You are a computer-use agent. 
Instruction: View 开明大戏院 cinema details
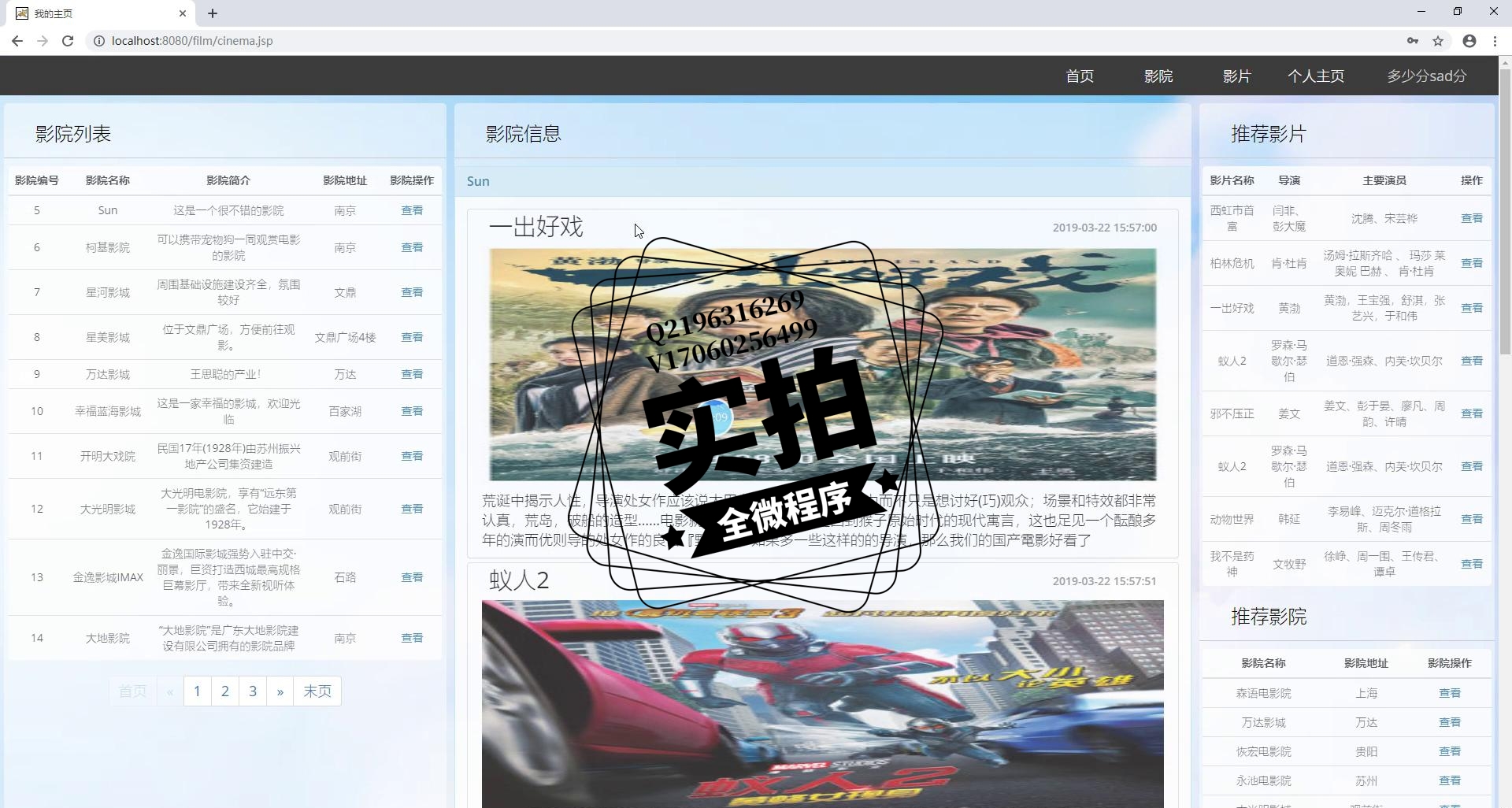point(412,456)
